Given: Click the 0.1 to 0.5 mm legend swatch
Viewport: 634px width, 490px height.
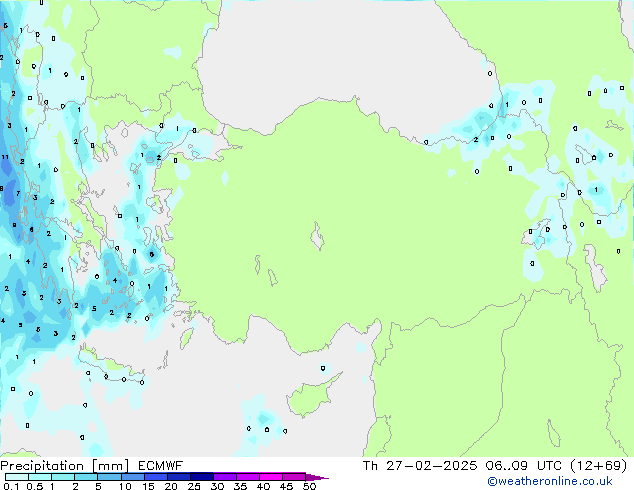Looking at the screenshot, I should click(17, 477).
